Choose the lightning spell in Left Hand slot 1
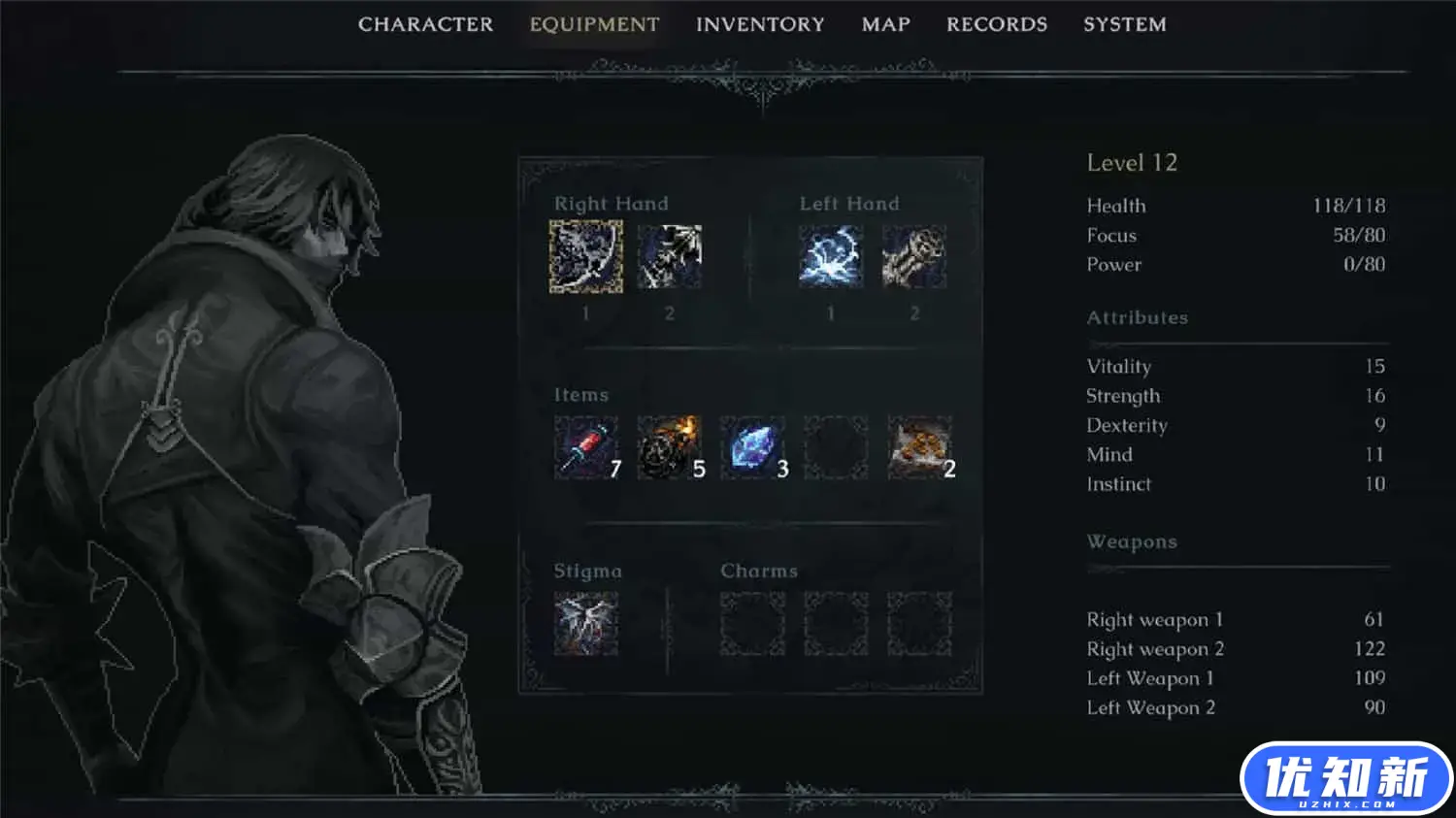This screenshot has height=818, width=1456. click(831, 257)
